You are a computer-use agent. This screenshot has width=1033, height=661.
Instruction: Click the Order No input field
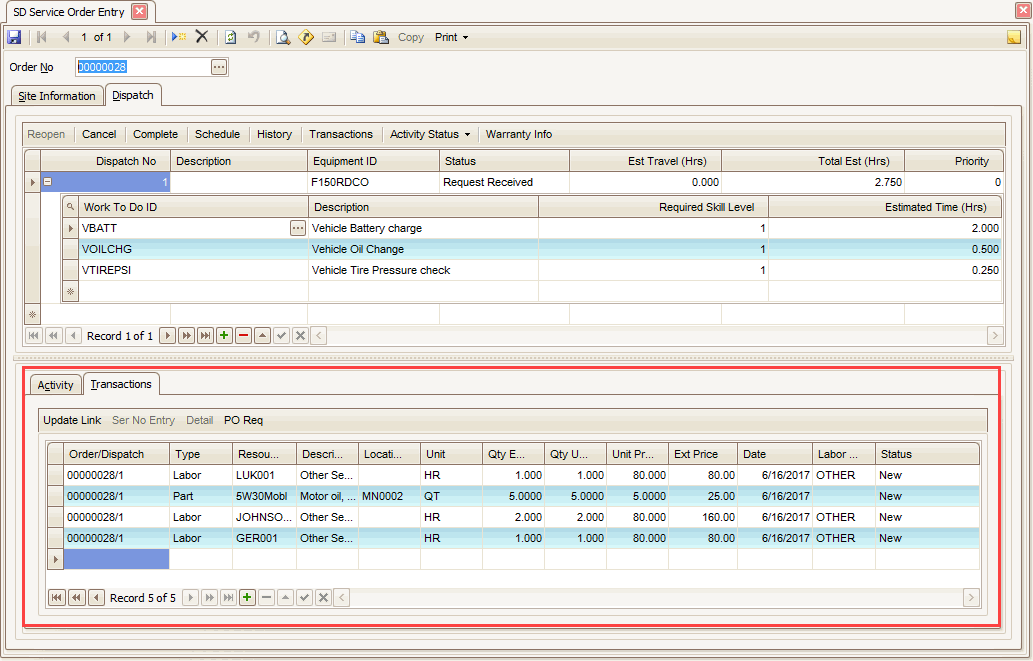click(142, 67)
